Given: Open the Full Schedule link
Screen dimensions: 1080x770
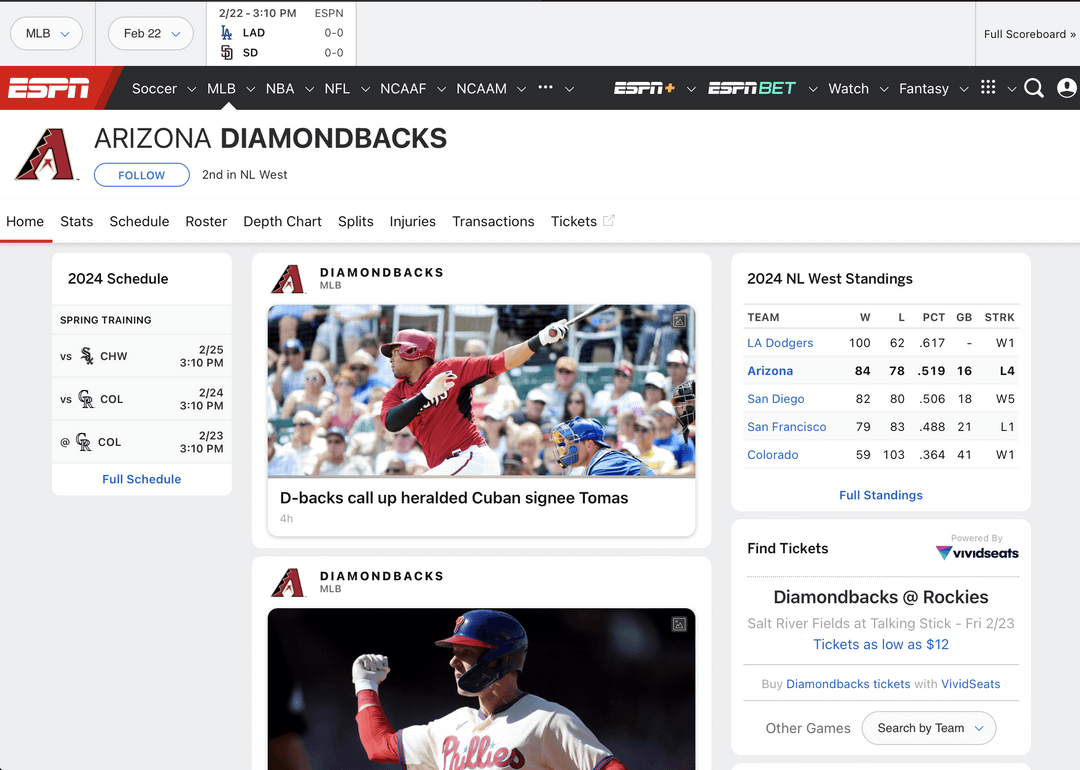Looking at the screenshot, I should (142, 479).
